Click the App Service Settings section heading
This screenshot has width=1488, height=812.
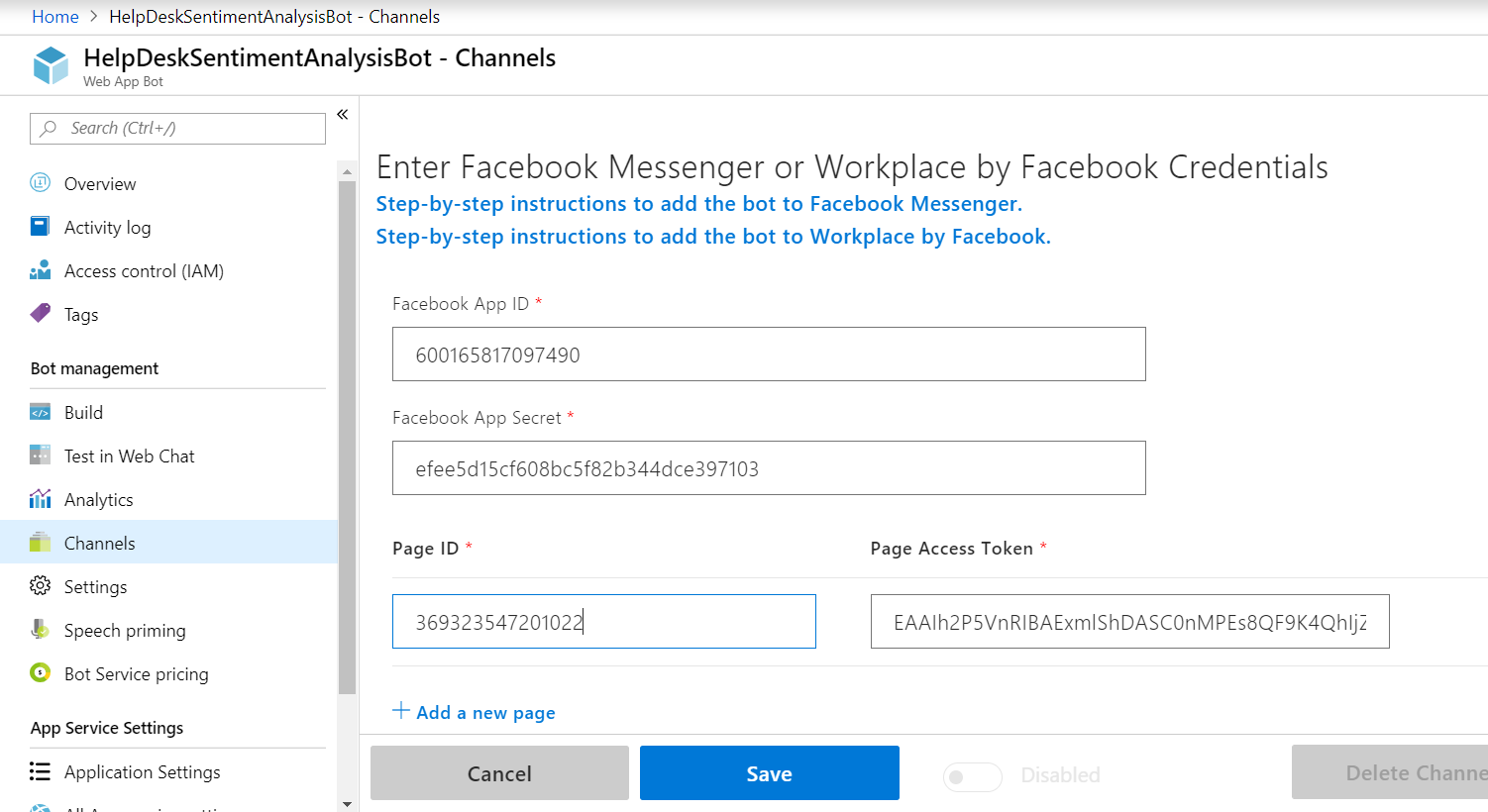click(107, 728)
